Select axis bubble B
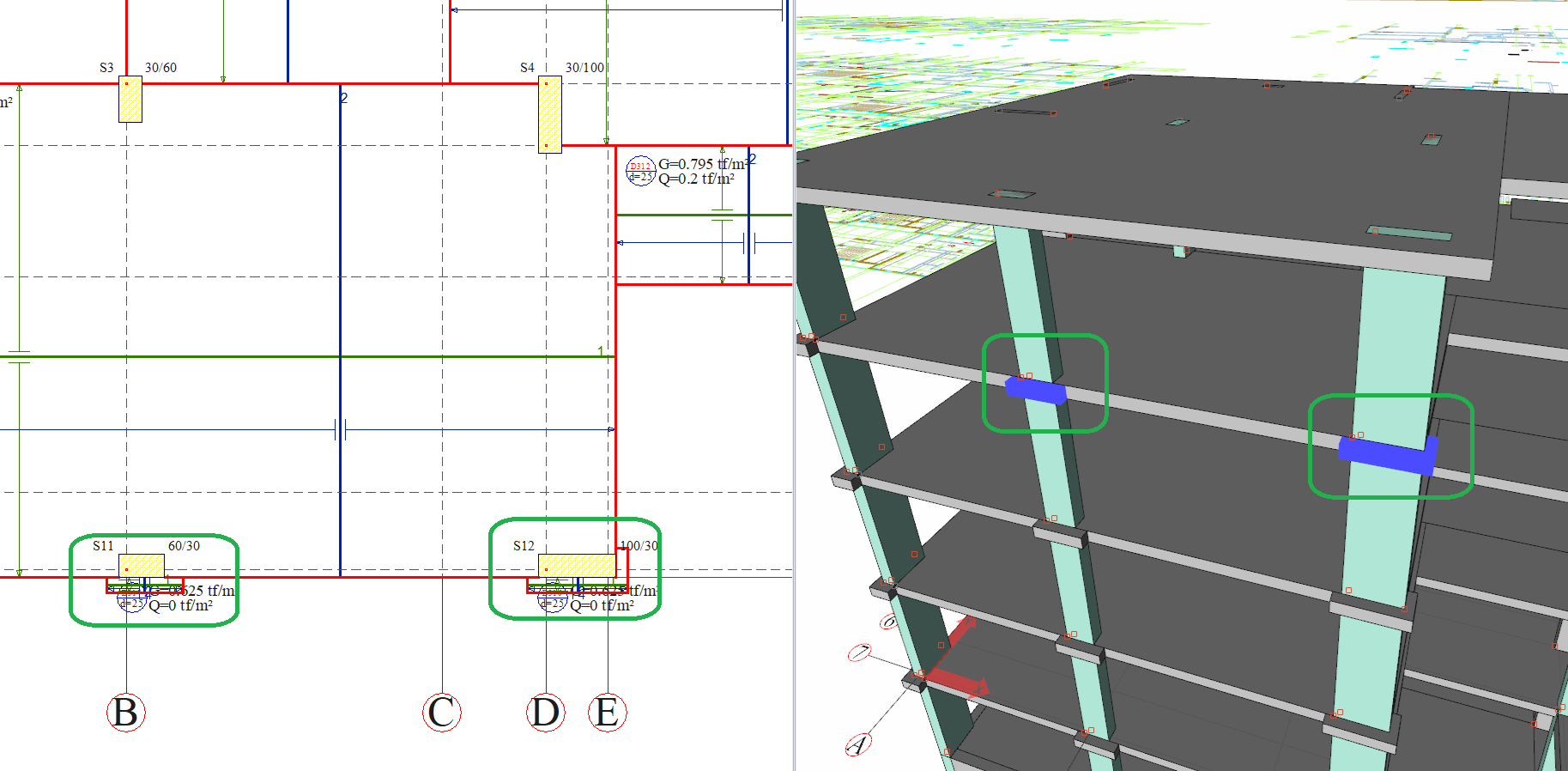1568x771 pixels. [x=125, y=713]
